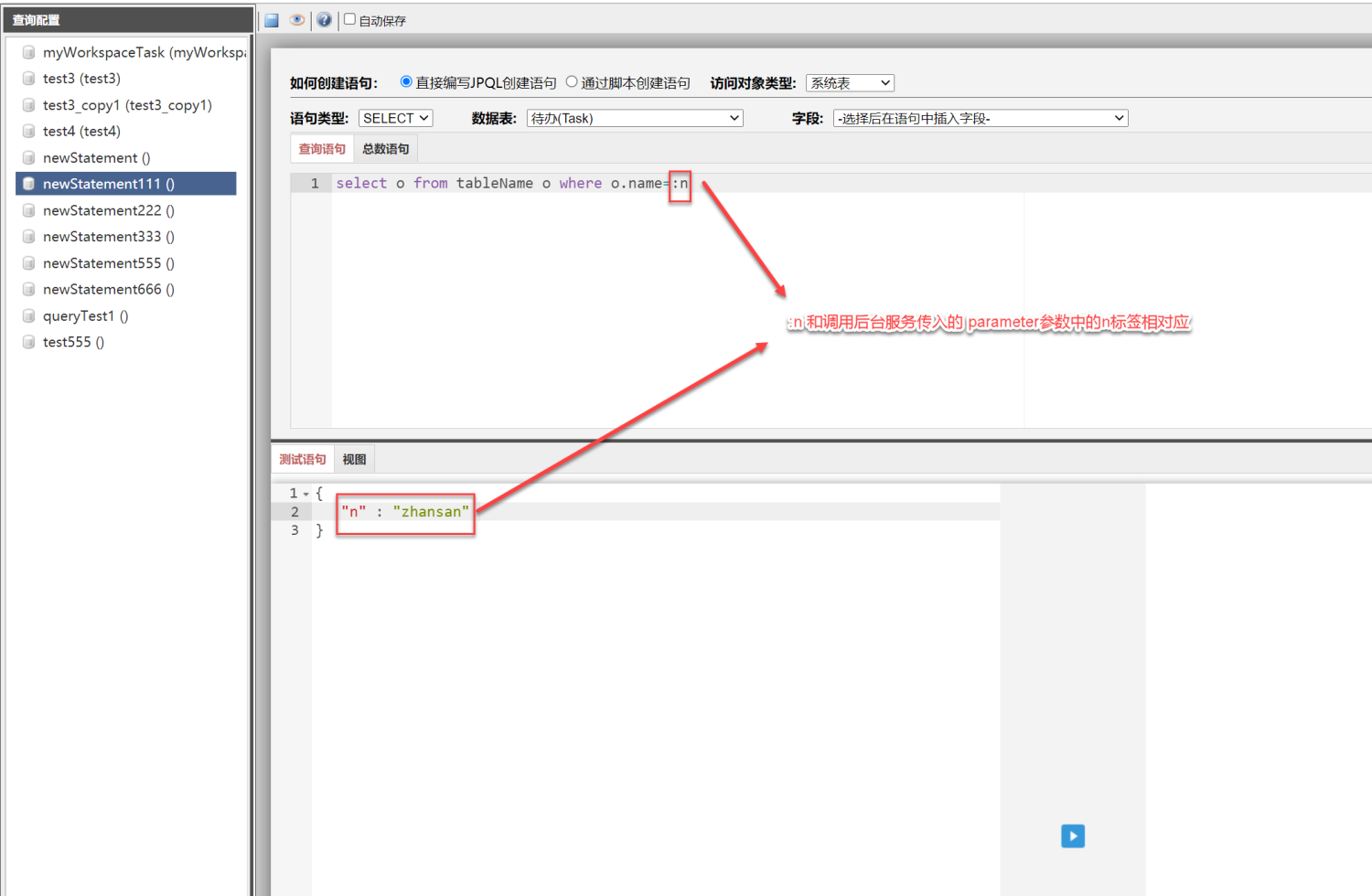Click the eye preview icon
The width and height of the screenshot is (1372, 896).
click(297, 20)
